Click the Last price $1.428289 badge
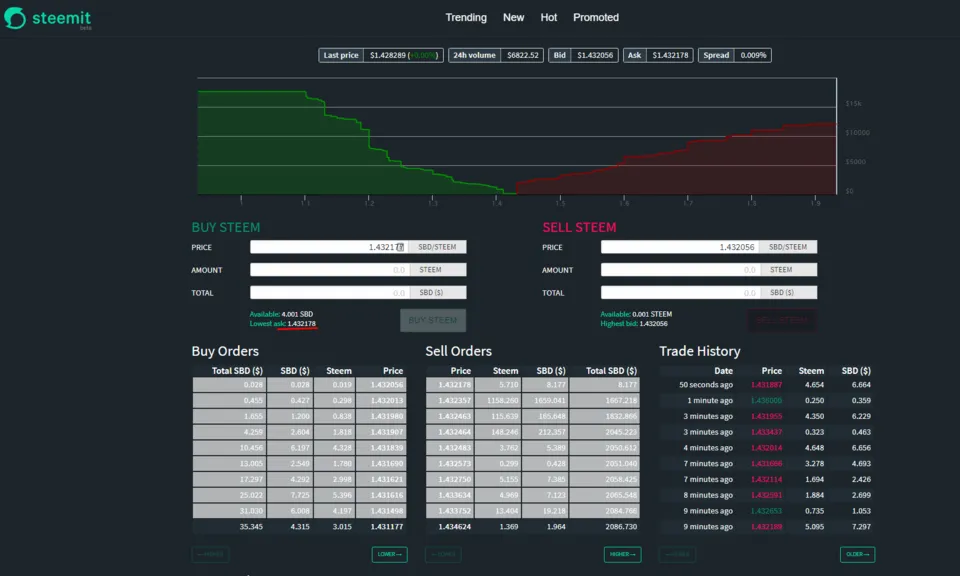Screen dimensions: 960x576 point(381,55)
